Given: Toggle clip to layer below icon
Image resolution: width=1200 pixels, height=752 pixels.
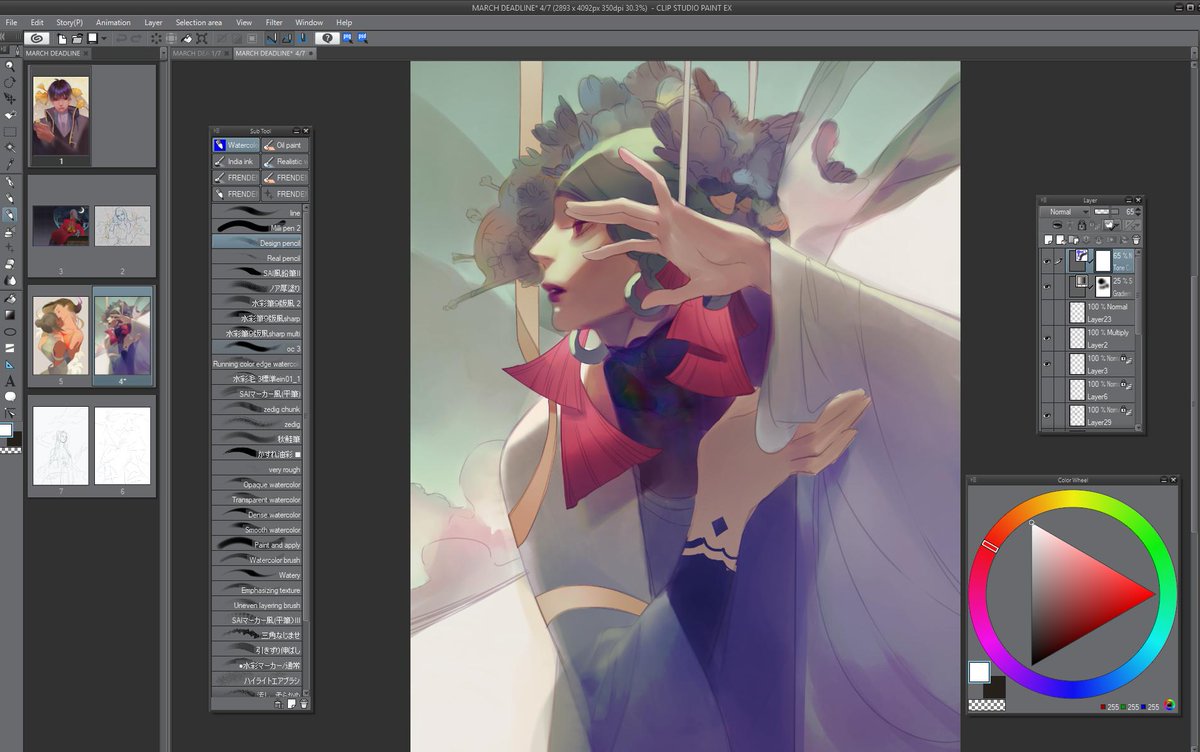Looking at the screenshot, I should (x=1058, y=226).
